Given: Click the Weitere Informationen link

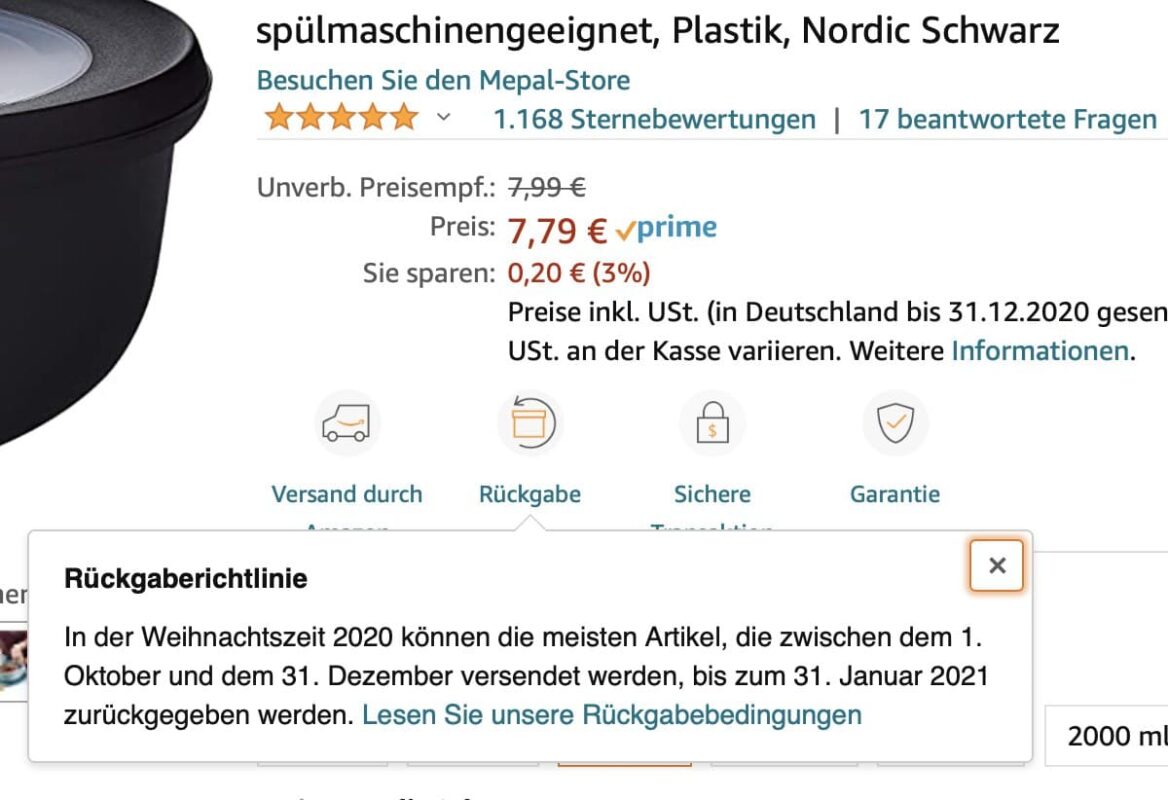Looking at the screenshot, I should tap(1040, 351).
